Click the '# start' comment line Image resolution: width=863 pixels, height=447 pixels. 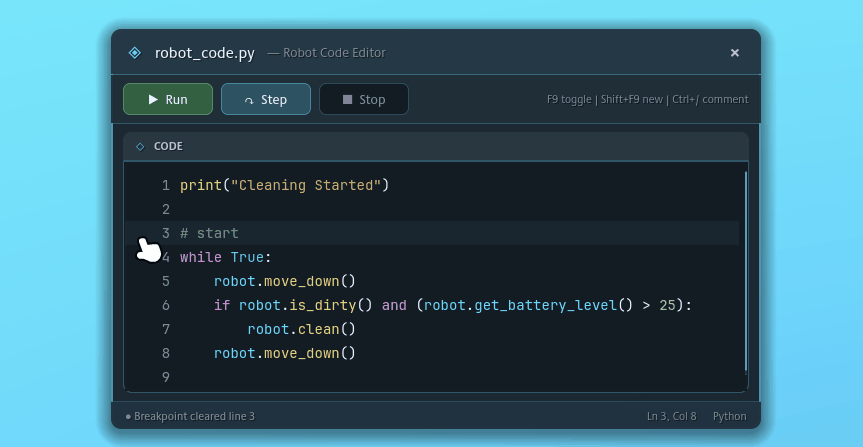[x=209, y=233]
